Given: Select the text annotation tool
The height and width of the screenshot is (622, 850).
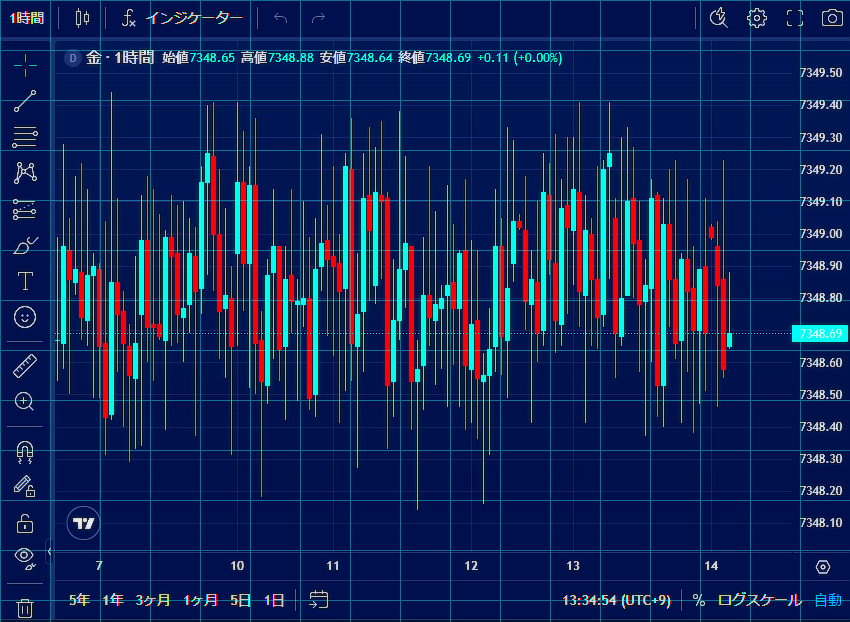Looking at the screenshot, I should click(x=25, y=281).
